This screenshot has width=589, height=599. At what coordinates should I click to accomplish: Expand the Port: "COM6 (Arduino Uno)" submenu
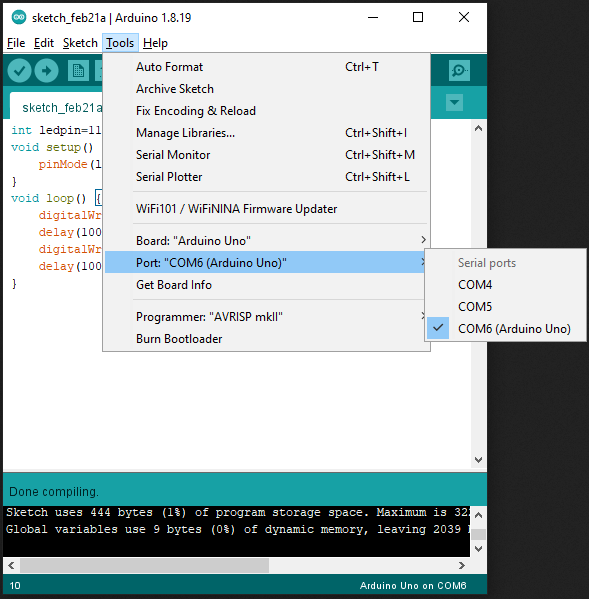266,262
